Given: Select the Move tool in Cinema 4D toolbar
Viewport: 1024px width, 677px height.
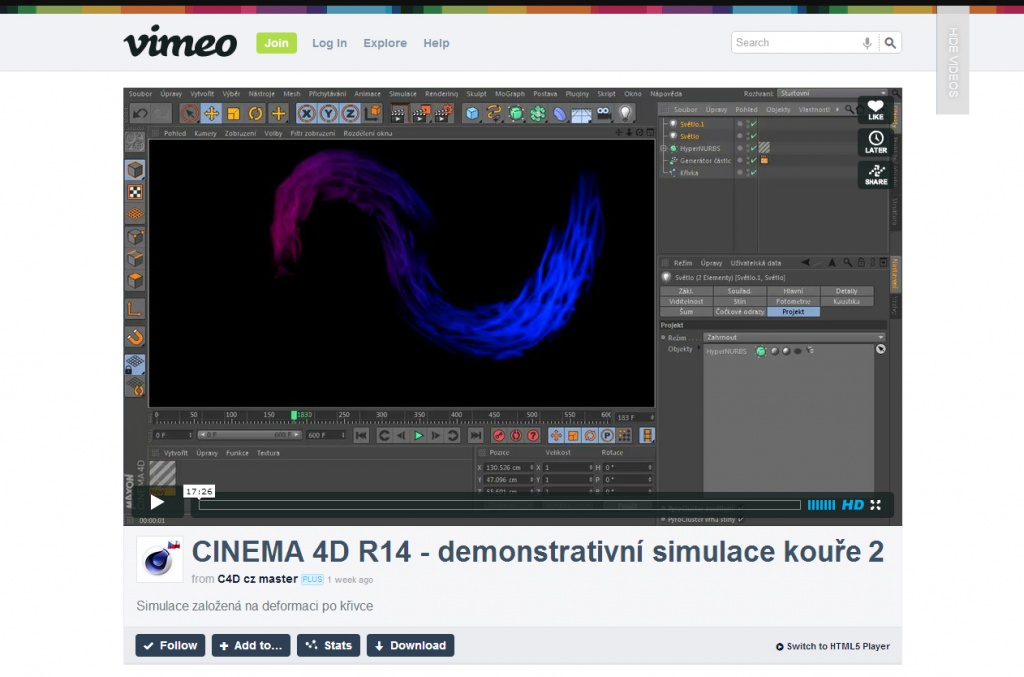Looking at the screenshot, I should tap(212, 114).
